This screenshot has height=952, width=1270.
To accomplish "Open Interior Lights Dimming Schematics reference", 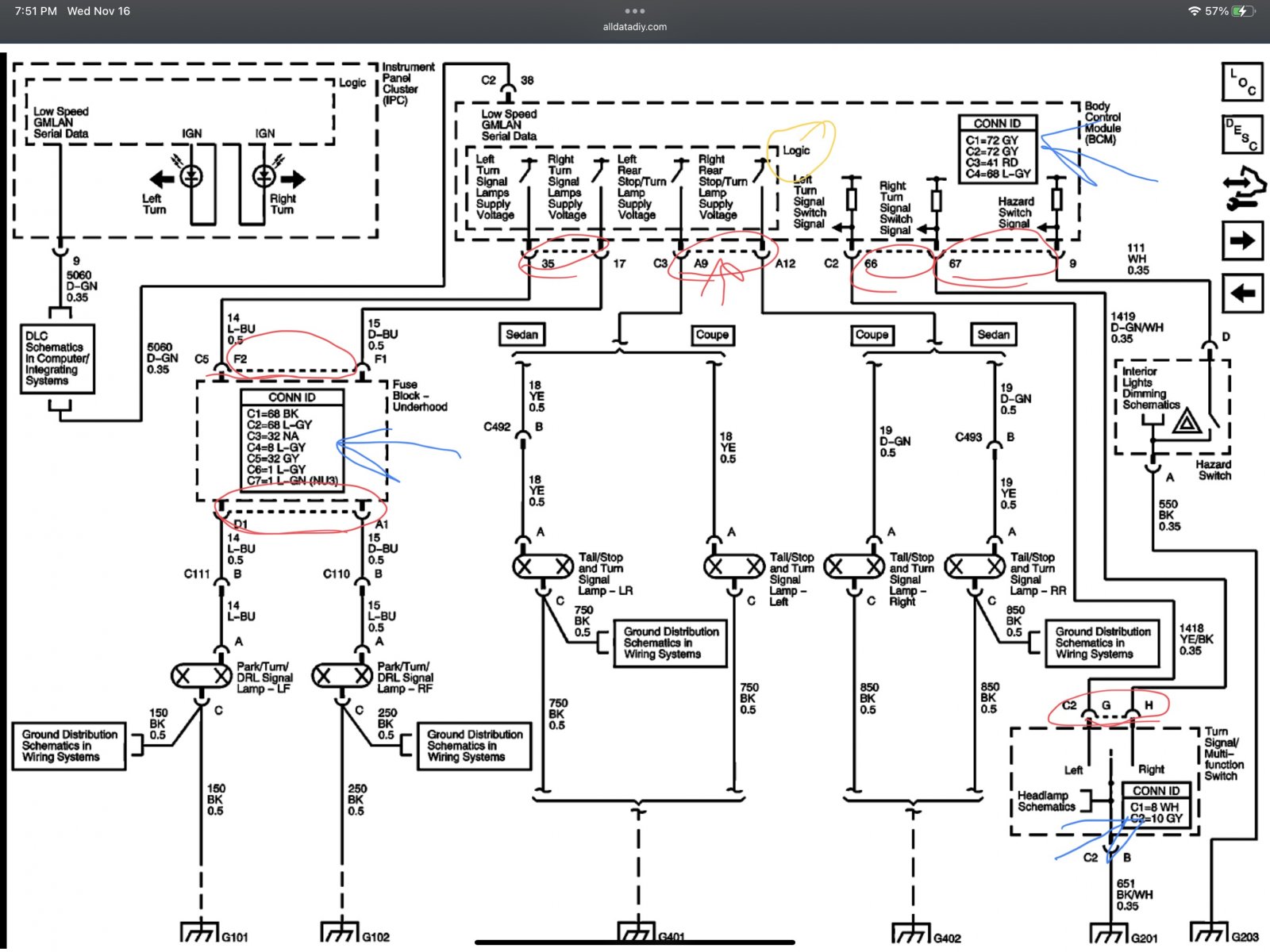I will pyautogui.click(x=1151, y=388).
